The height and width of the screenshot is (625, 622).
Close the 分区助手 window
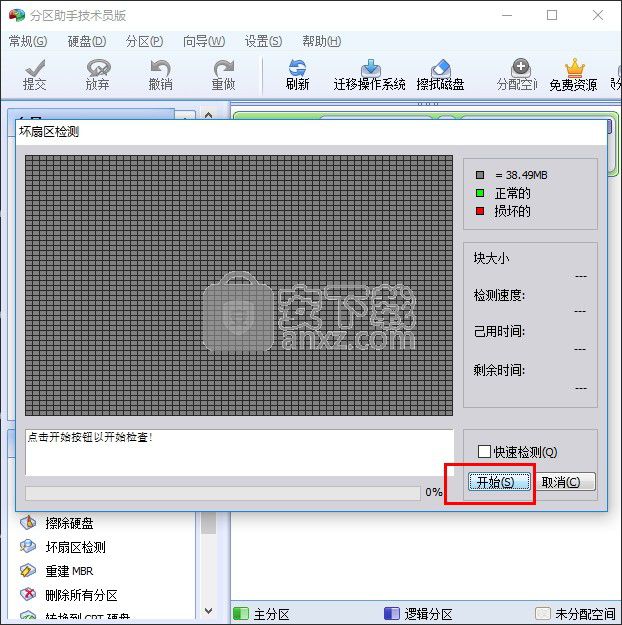598,15
